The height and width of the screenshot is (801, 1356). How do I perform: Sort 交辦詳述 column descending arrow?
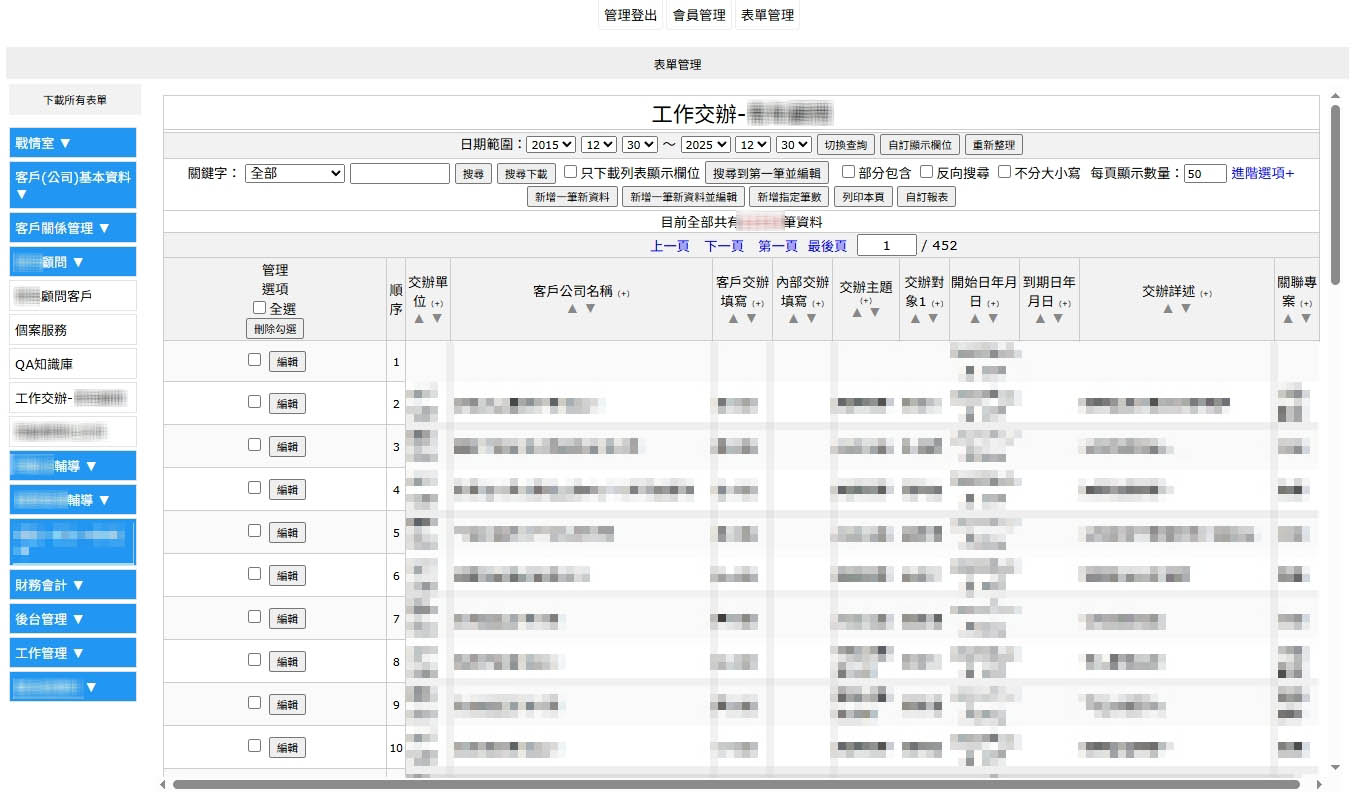(1186, 309)
